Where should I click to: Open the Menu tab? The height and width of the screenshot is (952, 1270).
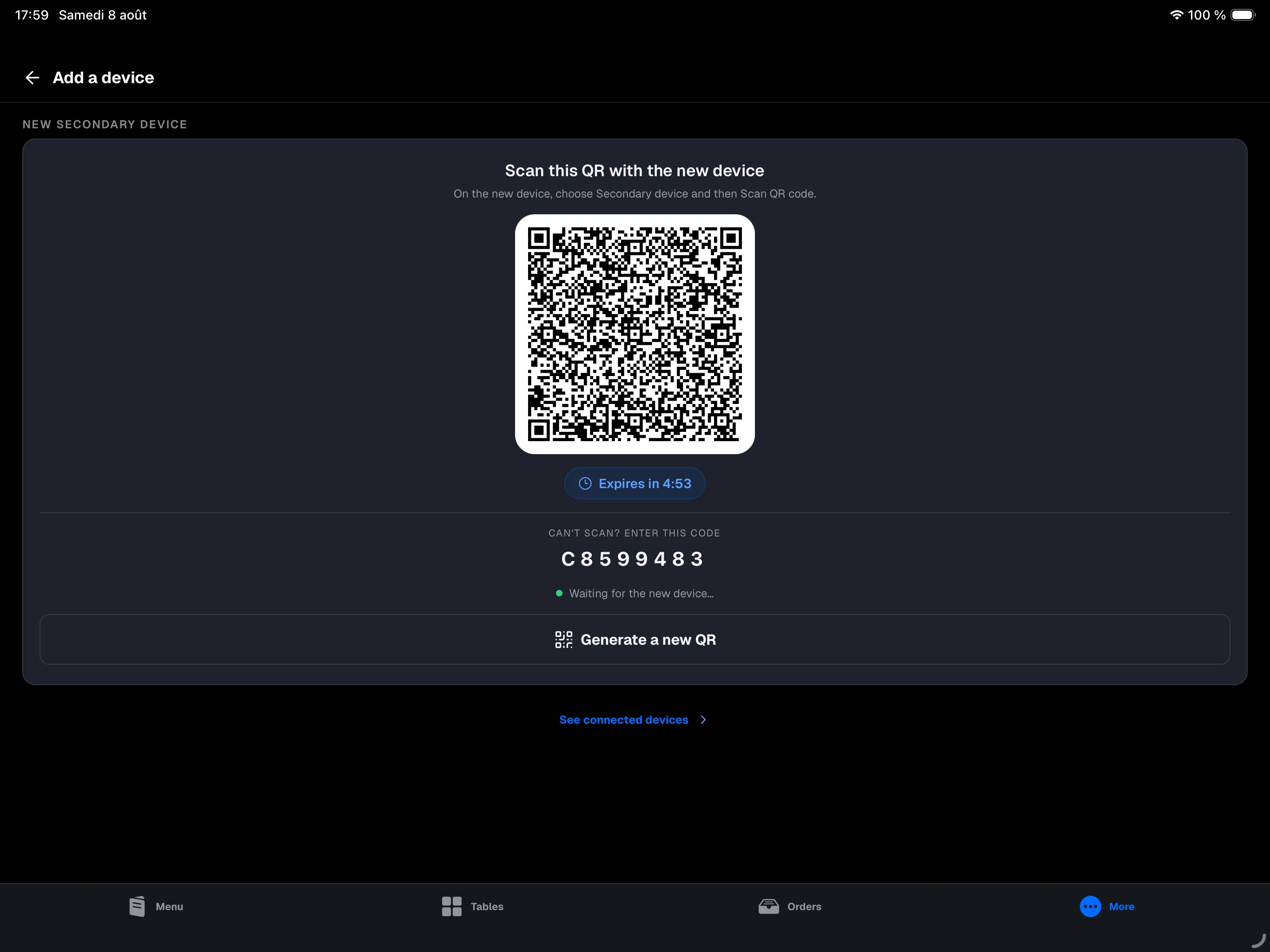click(x=156, y=906)
